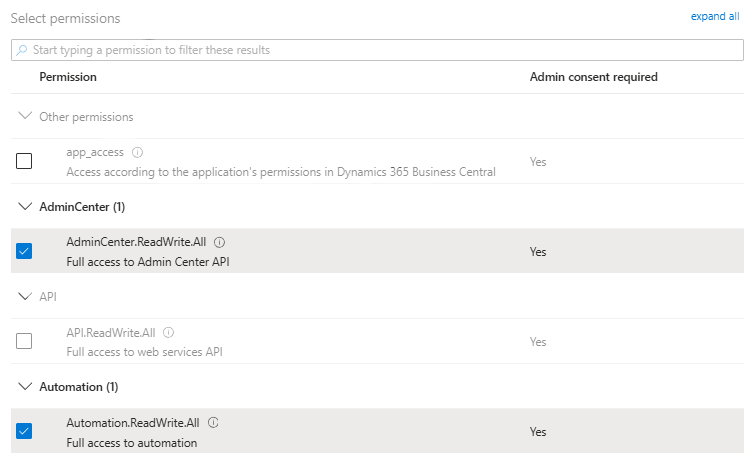Click the info icon beside AdminCenter.ReadWrite.All

(x=220, y=242)
